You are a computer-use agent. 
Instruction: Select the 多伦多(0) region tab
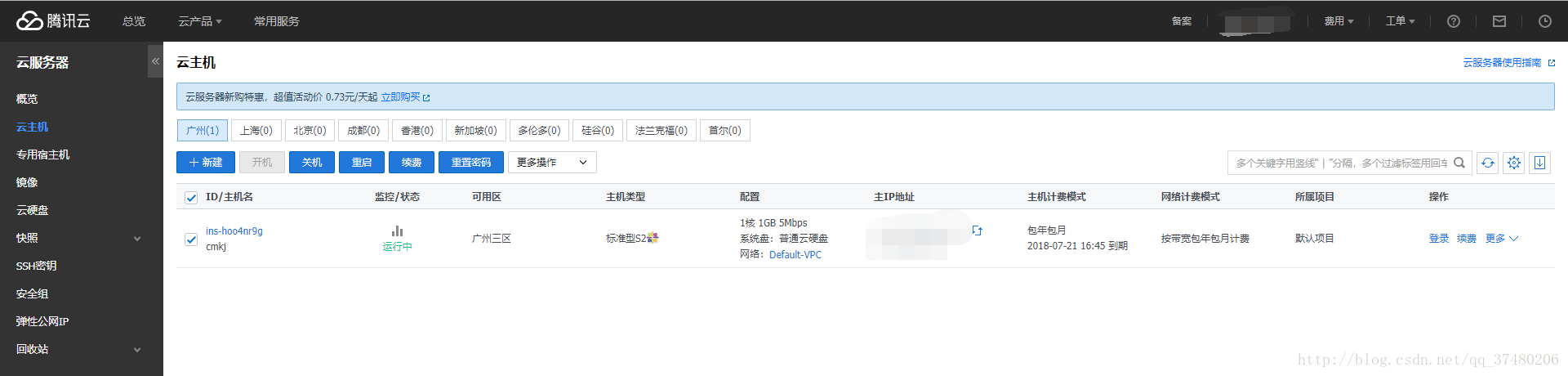tap(540, 131)
